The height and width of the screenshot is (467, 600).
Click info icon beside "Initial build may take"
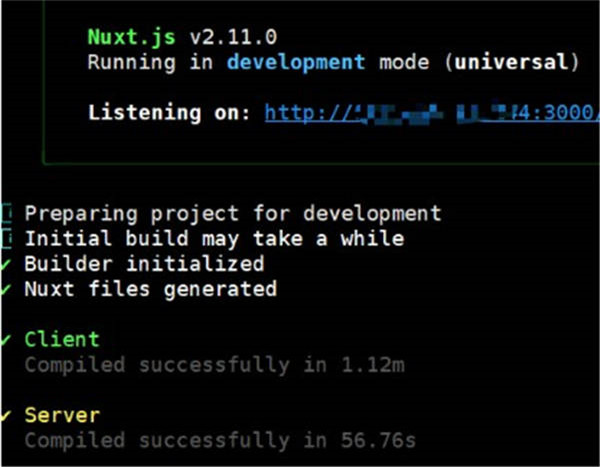click(6, 238)
